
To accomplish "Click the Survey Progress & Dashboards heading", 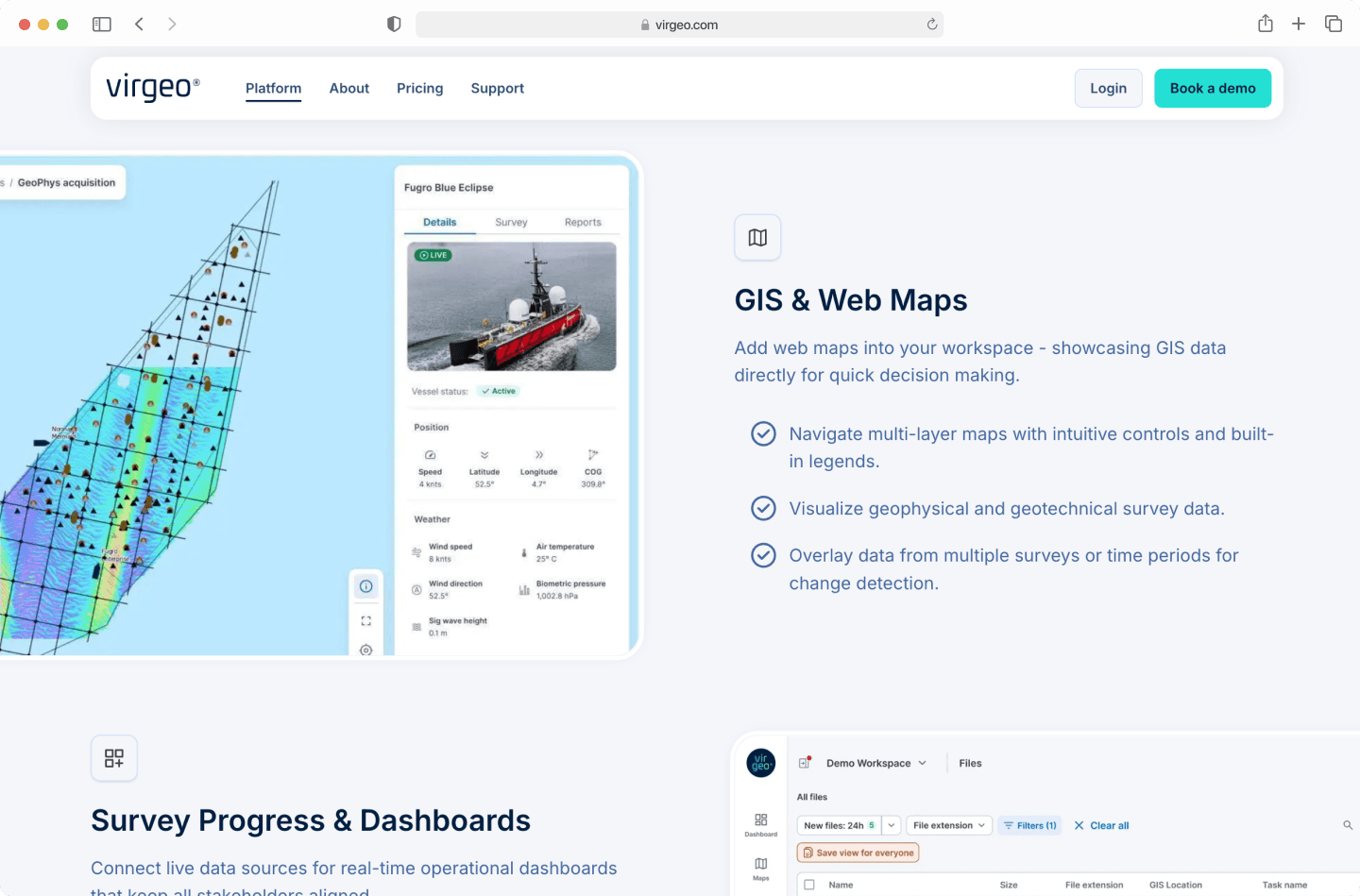I will click(x=311, y=820).
